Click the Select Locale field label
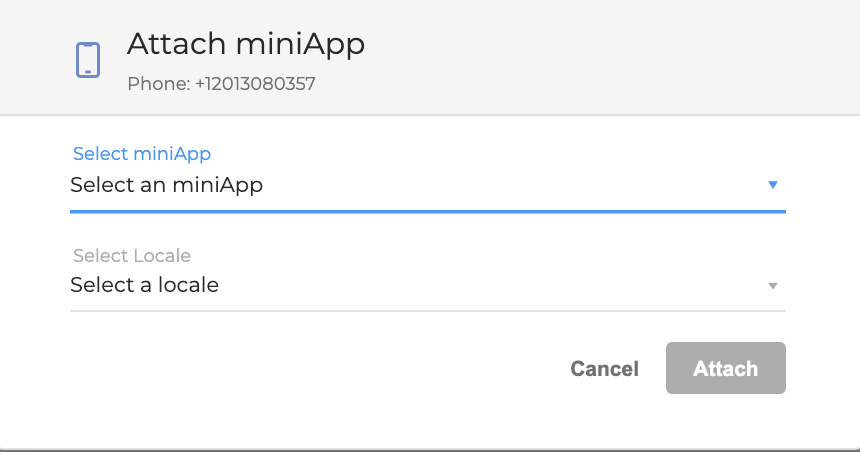The height and width of the screenshot is (452, 860). tap(132, 256)
